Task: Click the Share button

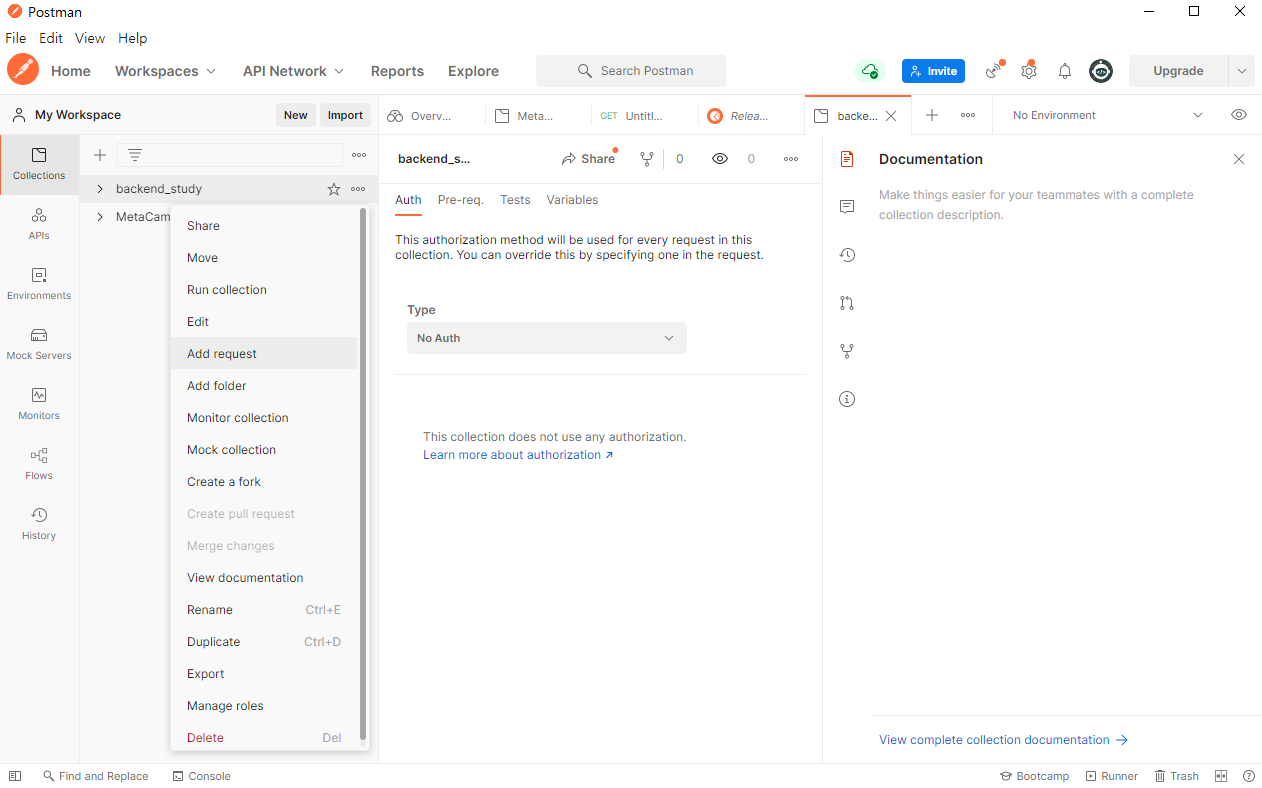Action: 589,159
